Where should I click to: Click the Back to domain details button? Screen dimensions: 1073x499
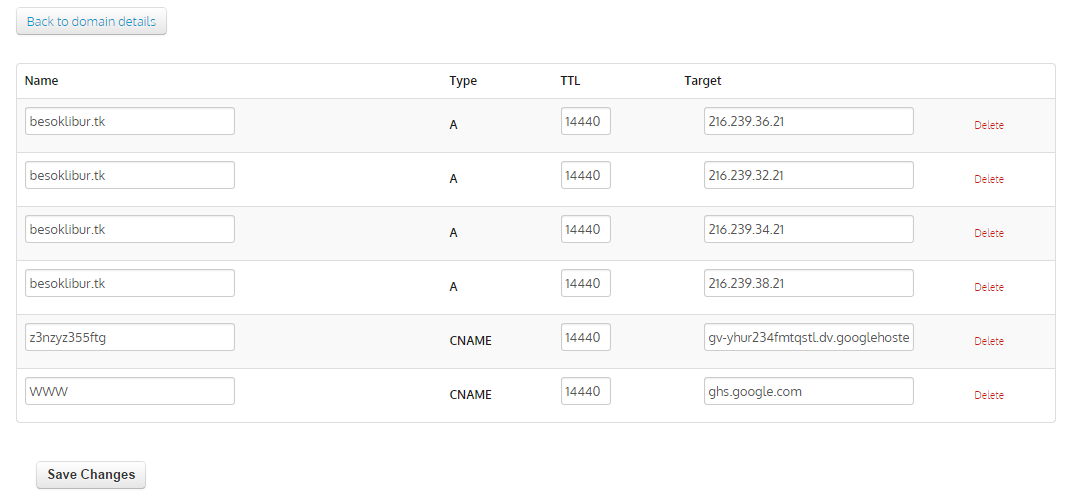click(x=91, y=21)
